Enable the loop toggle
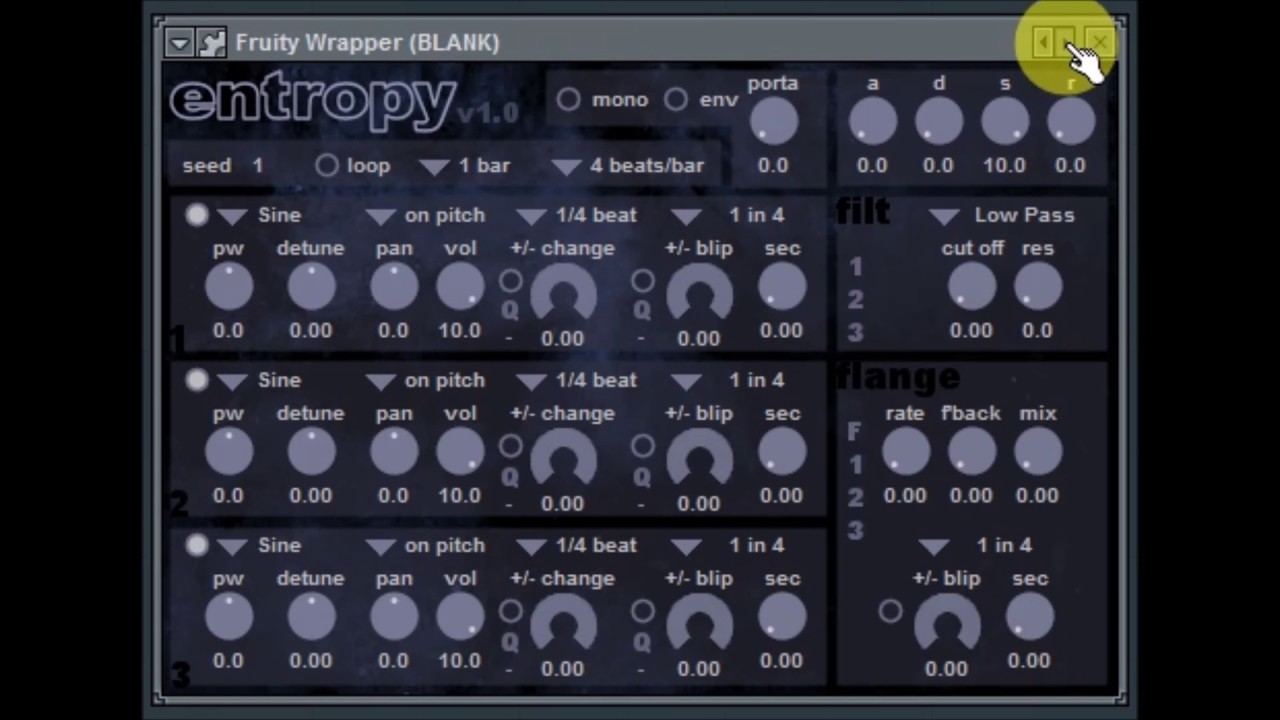This screenshot has width=1280, height=720. pyautogui.click(x=327, y=166)
